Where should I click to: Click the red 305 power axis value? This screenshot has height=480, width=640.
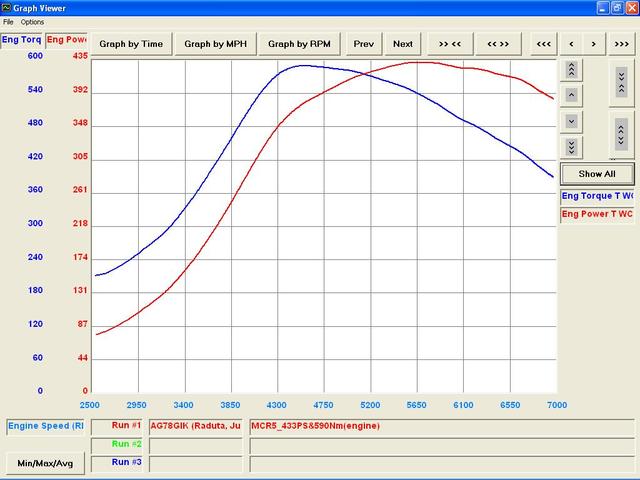(80, 156)
